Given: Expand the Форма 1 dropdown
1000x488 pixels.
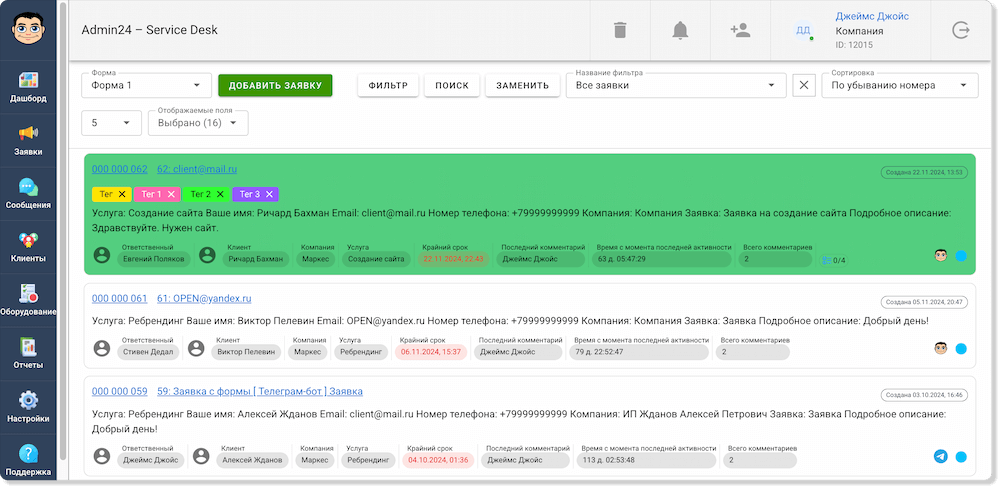Looking at the screenshot, I should 146,86.
